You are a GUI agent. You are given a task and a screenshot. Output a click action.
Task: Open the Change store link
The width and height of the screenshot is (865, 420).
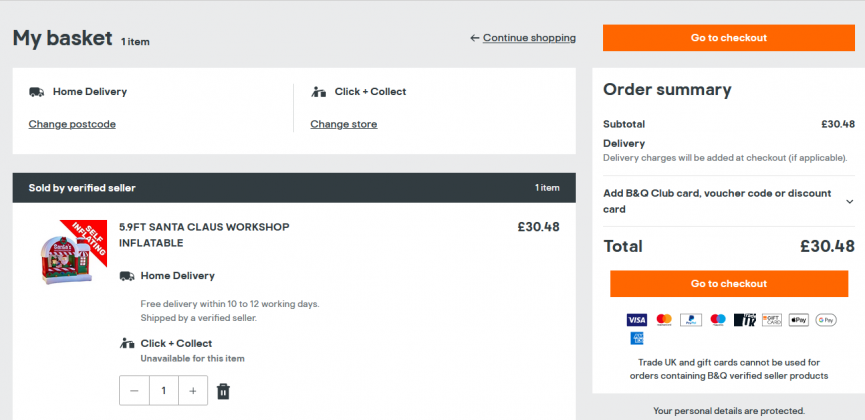(x=343, y=124)
